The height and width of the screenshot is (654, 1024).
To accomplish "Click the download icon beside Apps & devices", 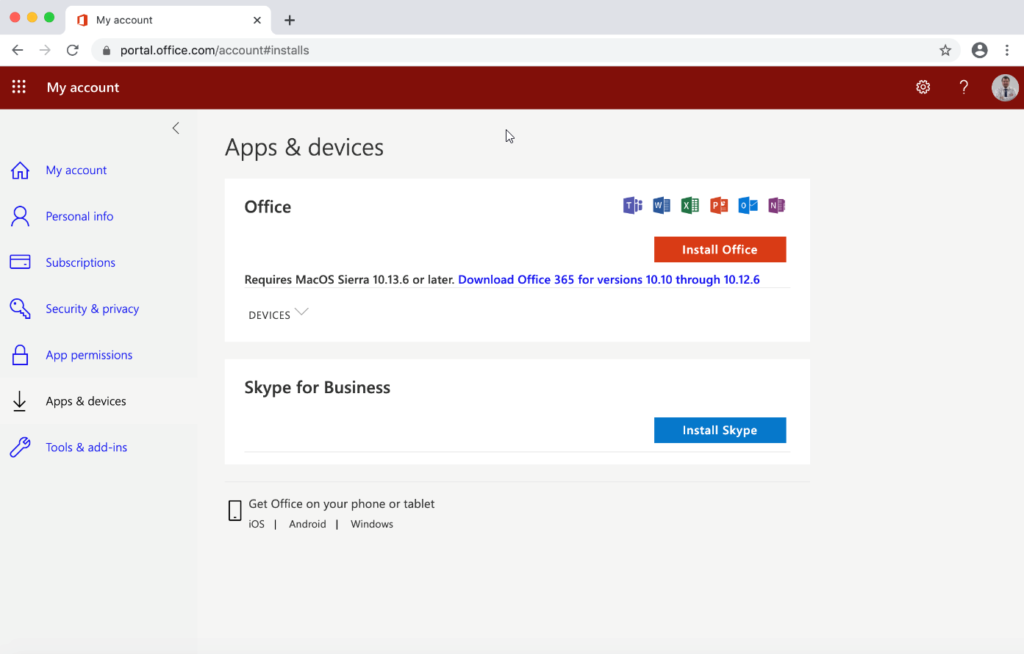I will click(20, 401).
